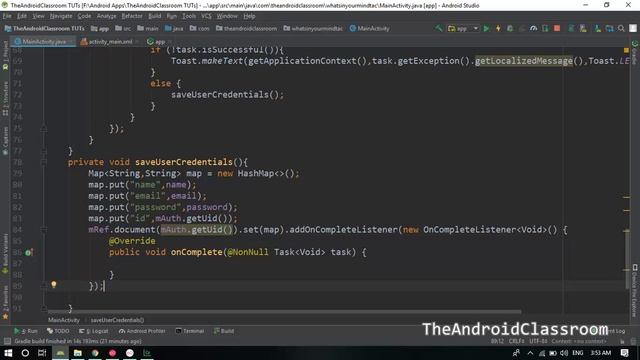Toggle the Build Variants side panel

(5, 253)
